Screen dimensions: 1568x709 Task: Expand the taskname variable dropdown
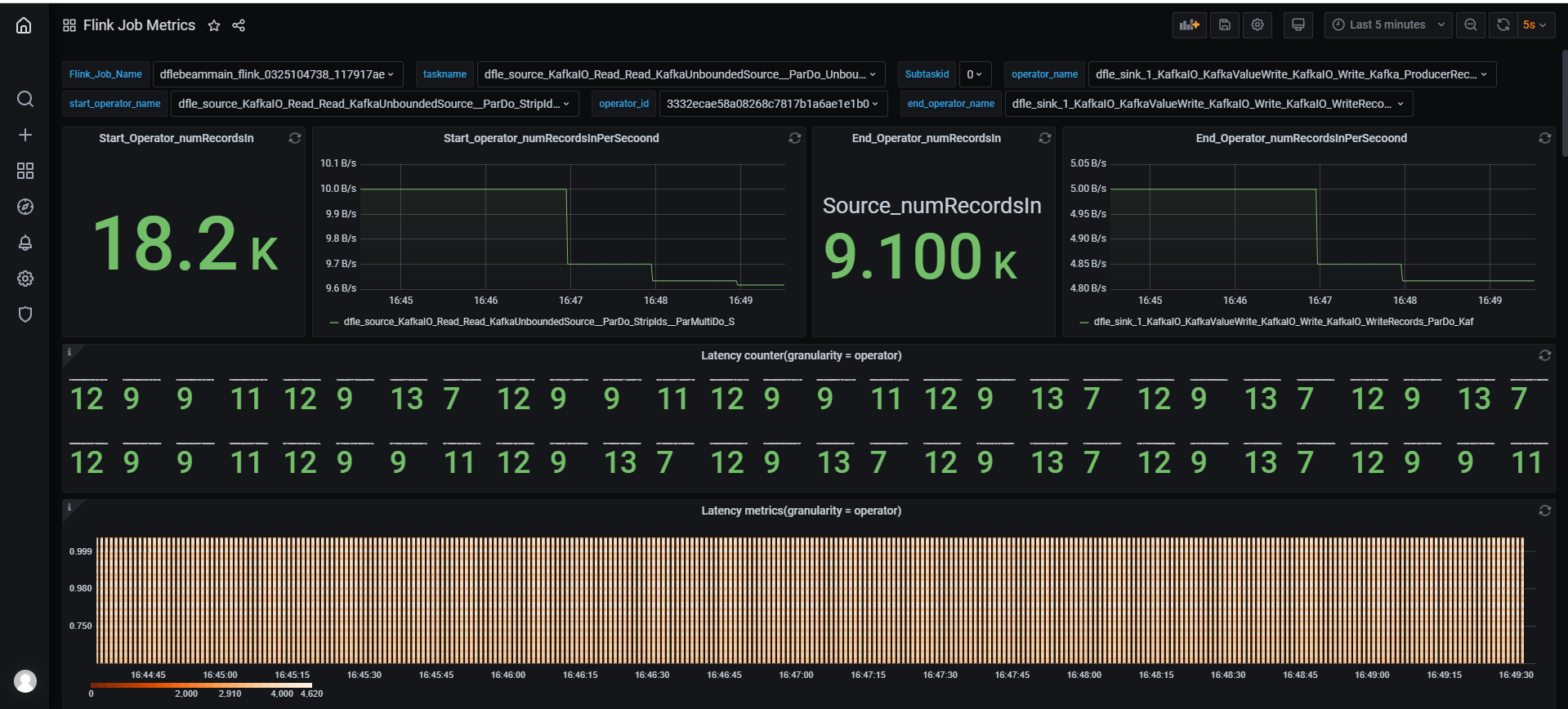[681, 74]
